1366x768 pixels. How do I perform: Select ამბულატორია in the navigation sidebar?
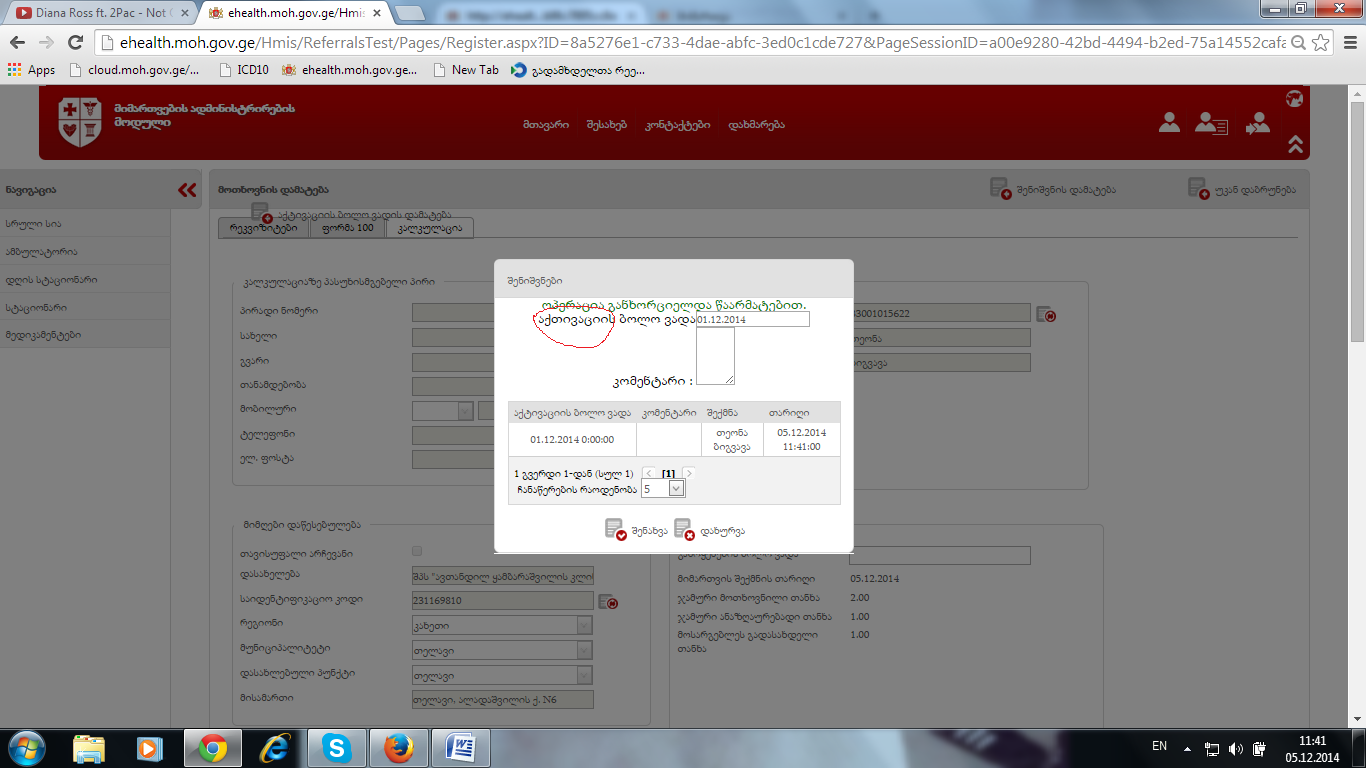click(41, 252)
